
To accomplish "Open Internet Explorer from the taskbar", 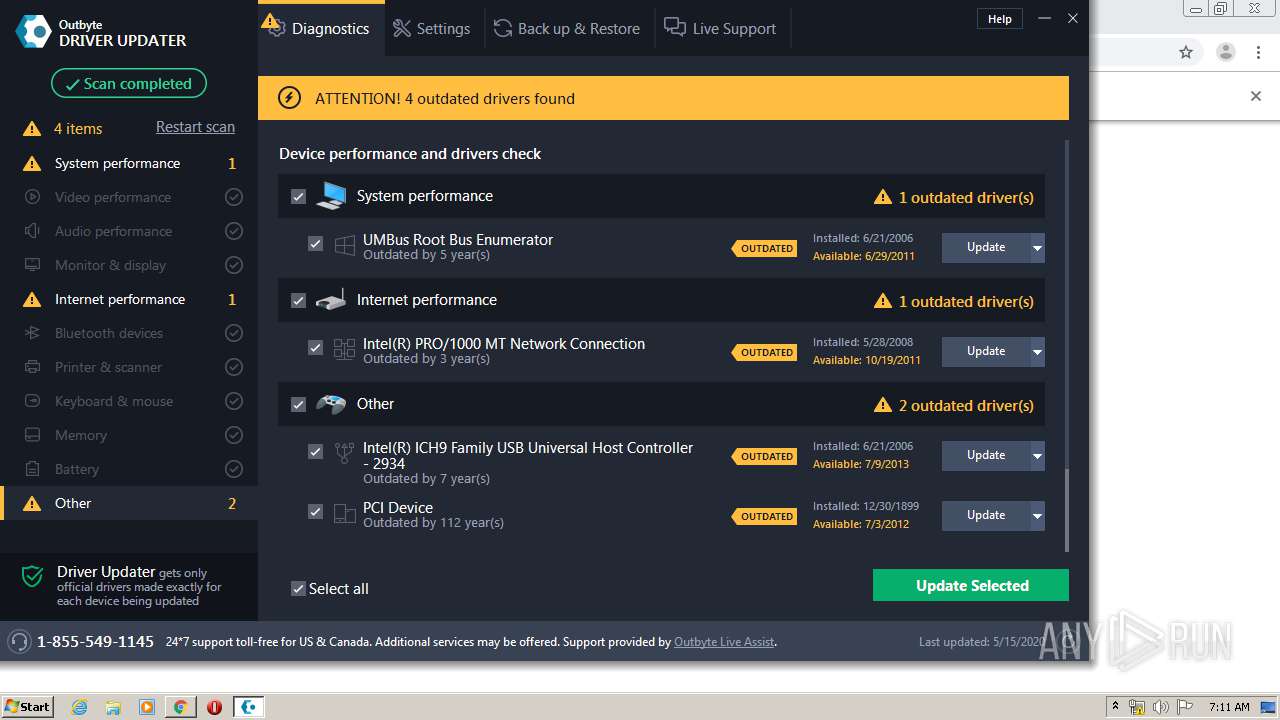I will pos(79,707).
